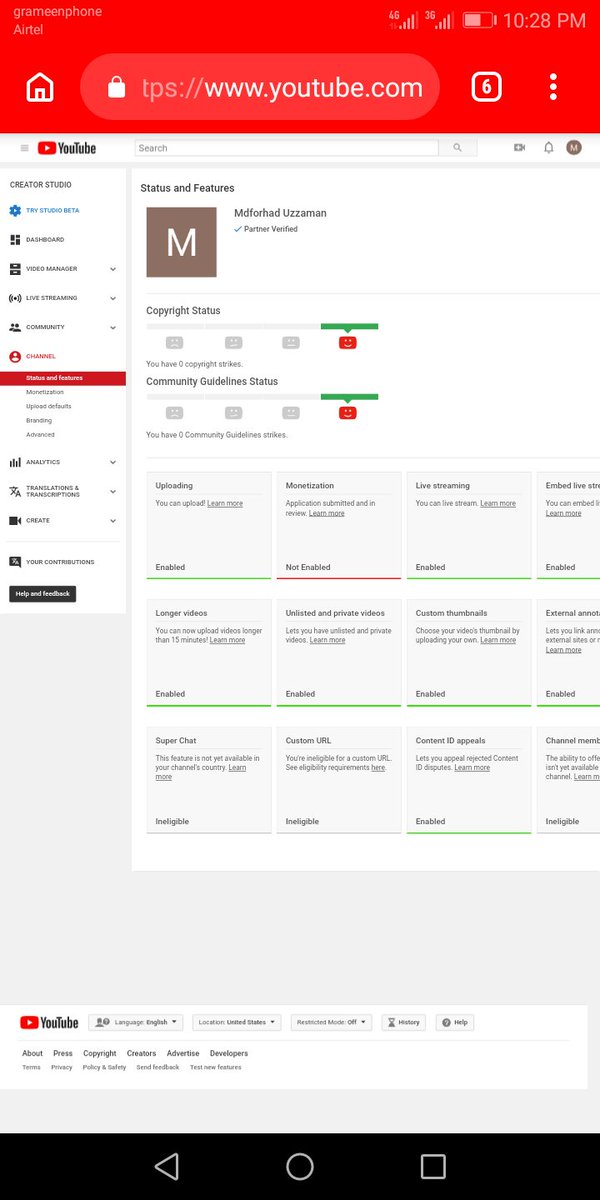Expand the Community section chevron
The width and height of the screenshot is (600, 1200).
tap(113, 327)
